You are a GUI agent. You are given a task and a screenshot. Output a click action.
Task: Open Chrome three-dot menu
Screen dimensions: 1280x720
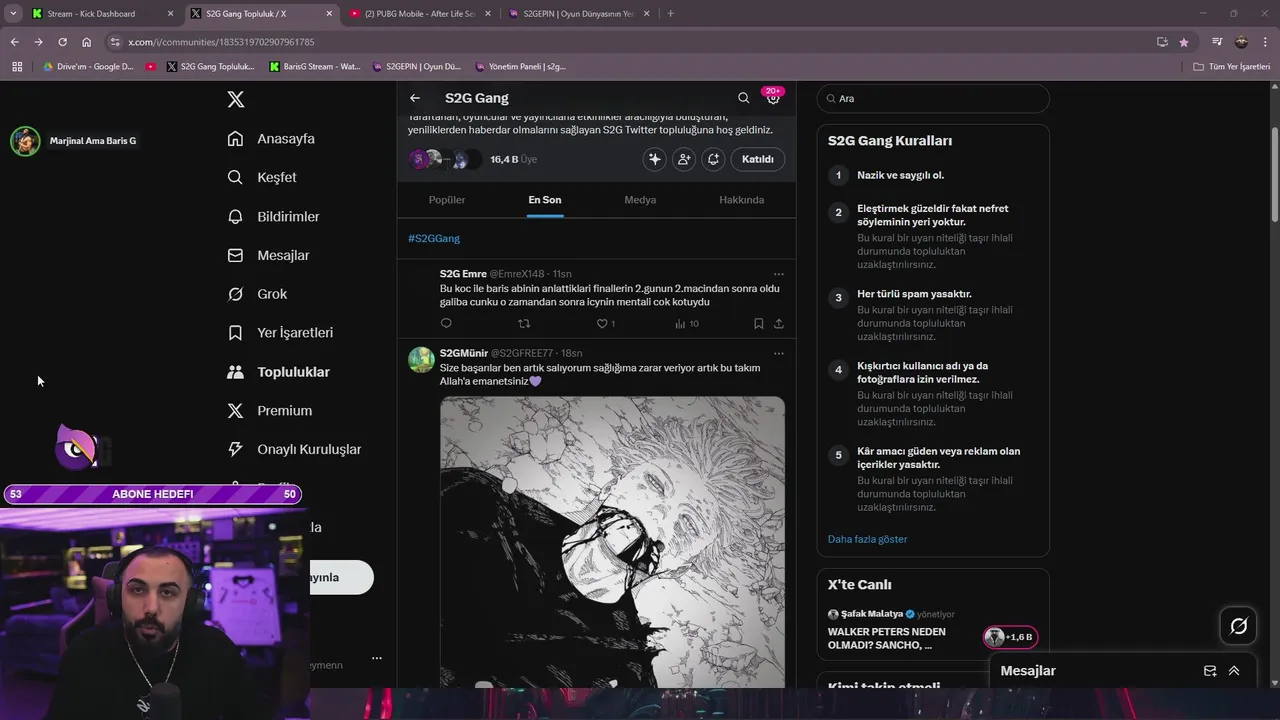point(1265,42)
